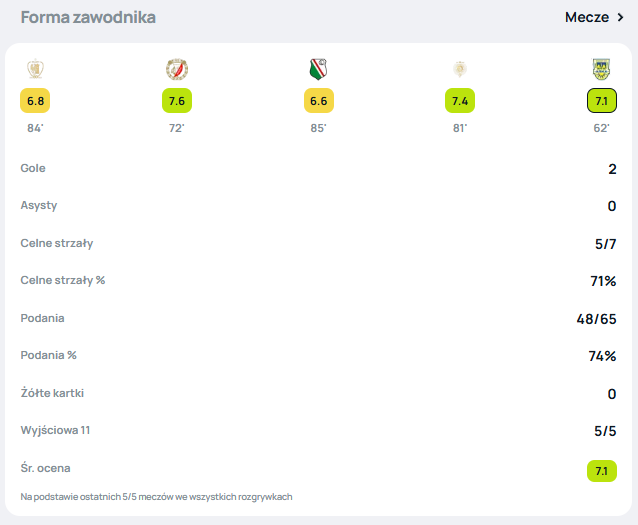Open the Mecze link
This screenshot has width=638, height=525.
coord(587,17)
